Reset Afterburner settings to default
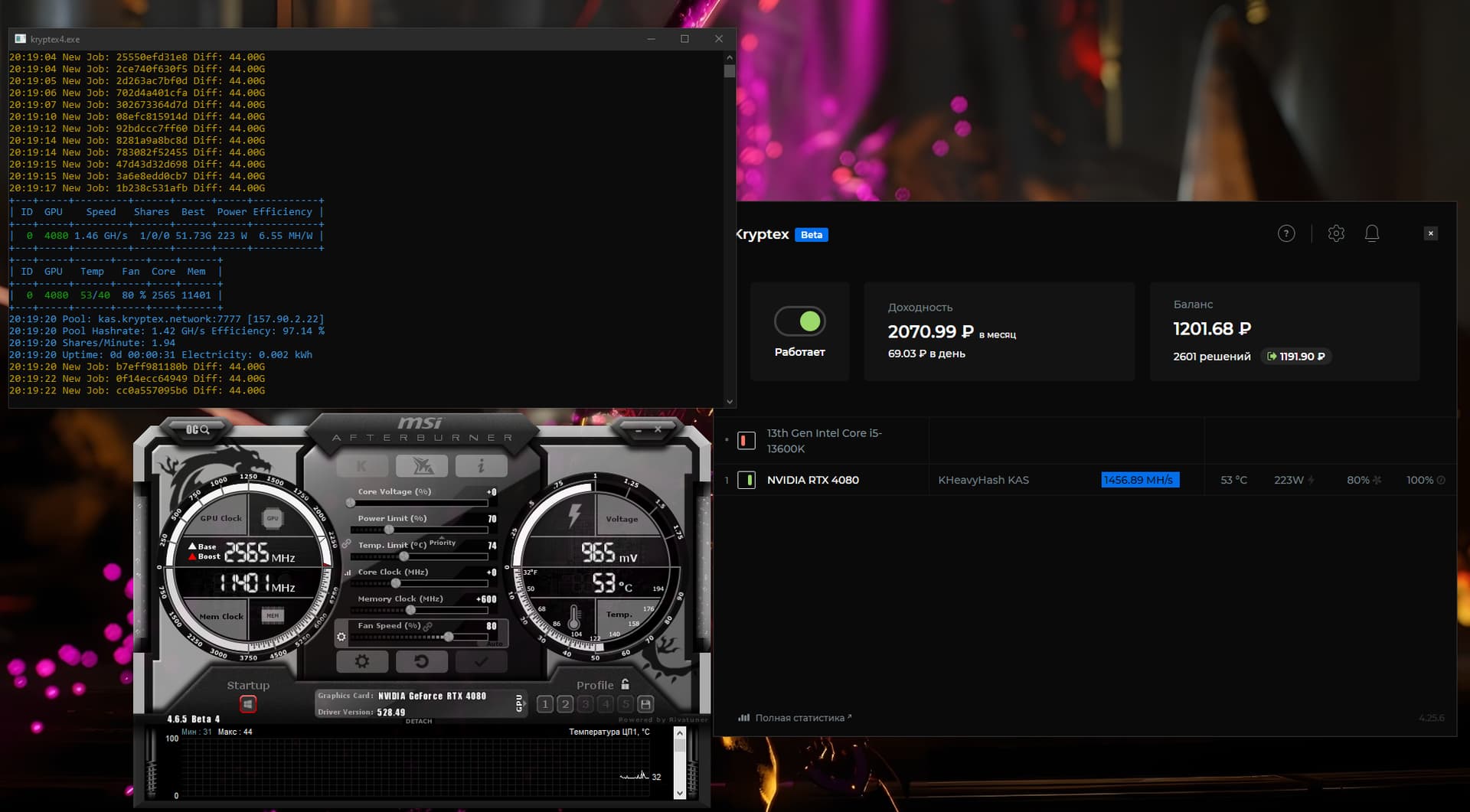 pos(421,661)
